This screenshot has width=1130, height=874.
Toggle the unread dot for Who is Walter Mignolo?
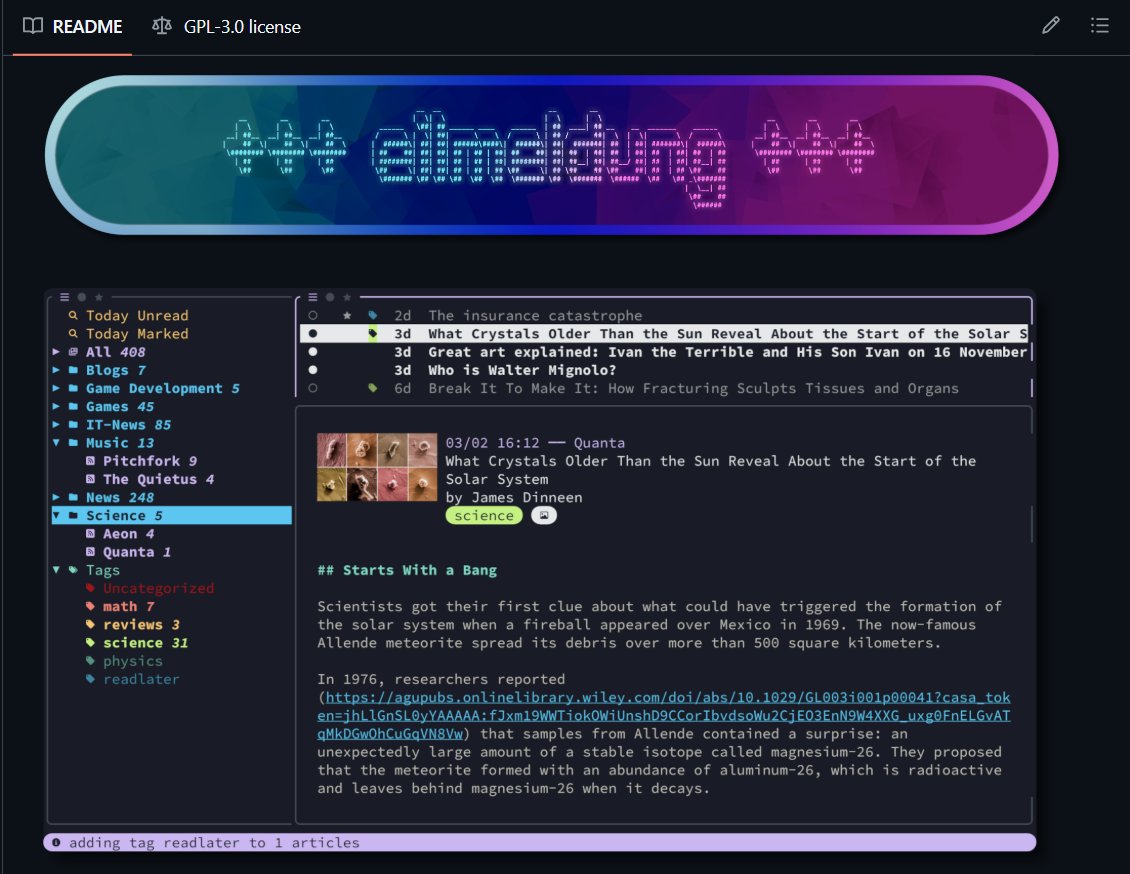point(313,370)
